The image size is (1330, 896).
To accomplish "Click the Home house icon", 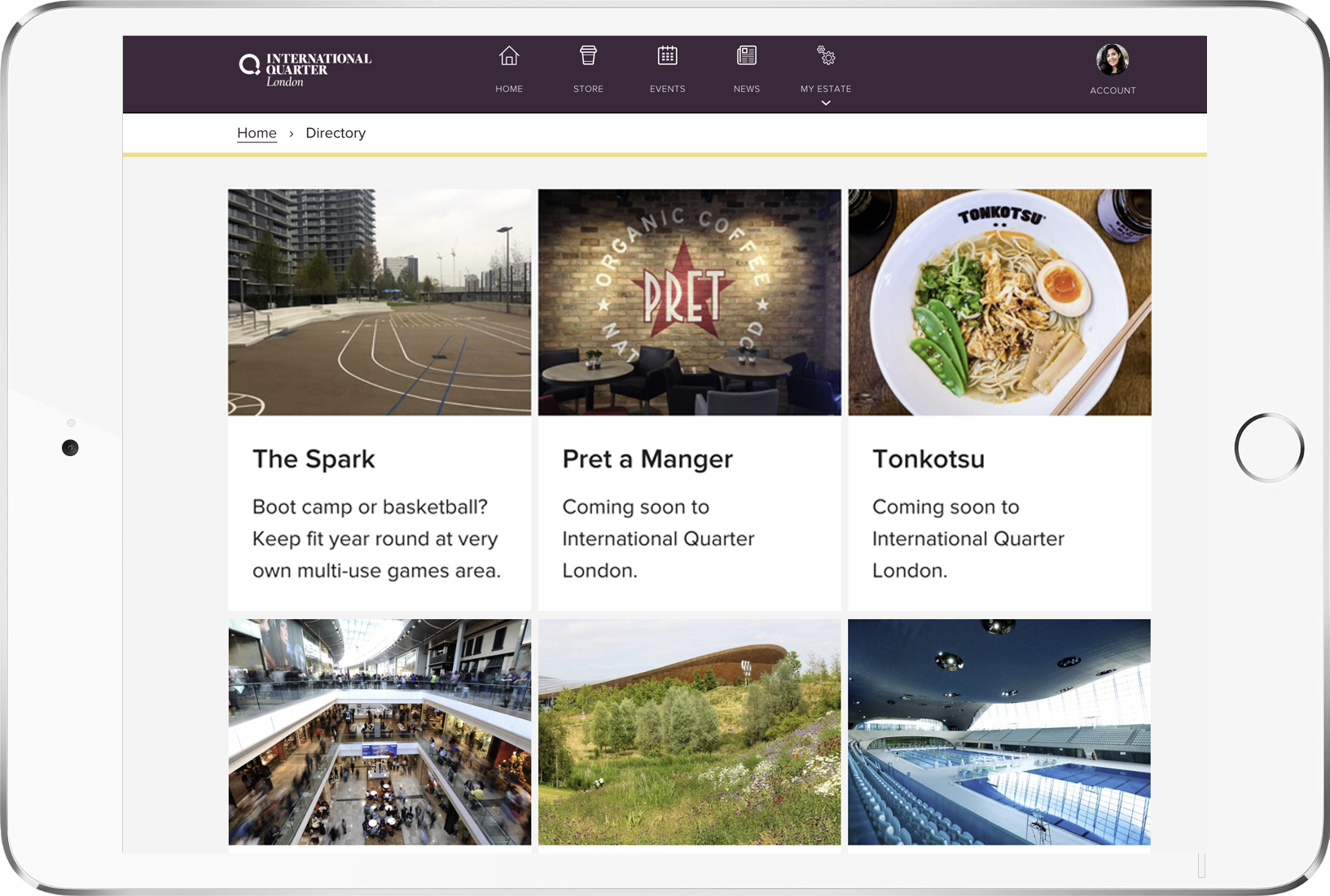I will [x=509, y=55].
